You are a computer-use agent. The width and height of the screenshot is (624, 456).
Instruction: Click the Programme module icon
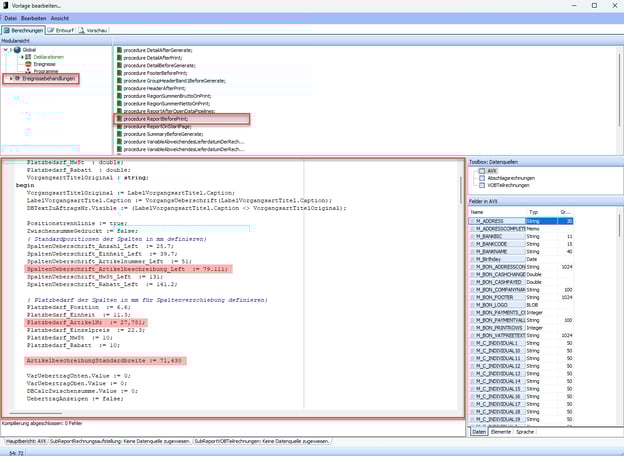coord(28,71)
